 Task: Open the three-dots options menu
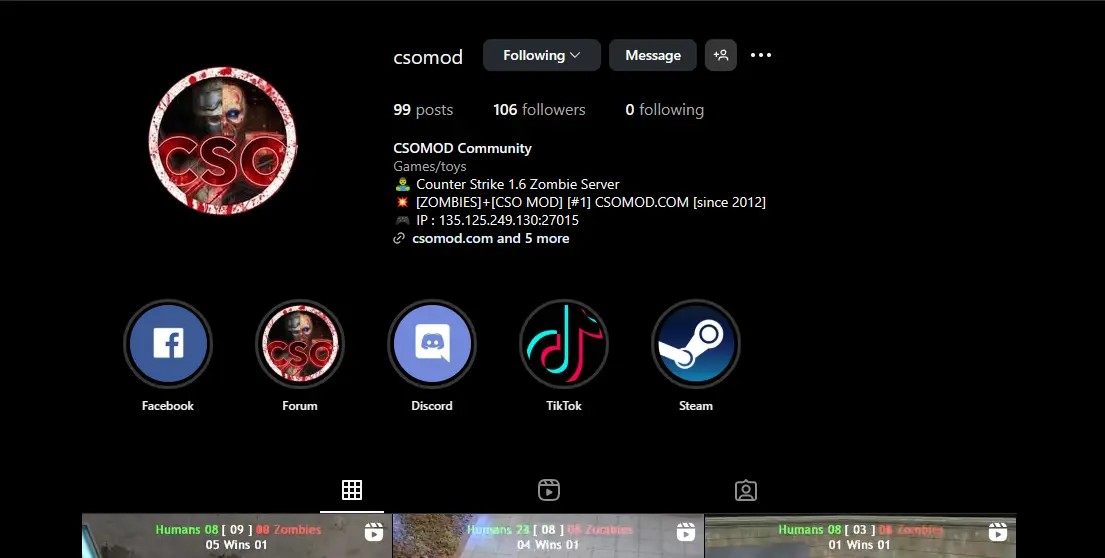click(x=760, y=55)
